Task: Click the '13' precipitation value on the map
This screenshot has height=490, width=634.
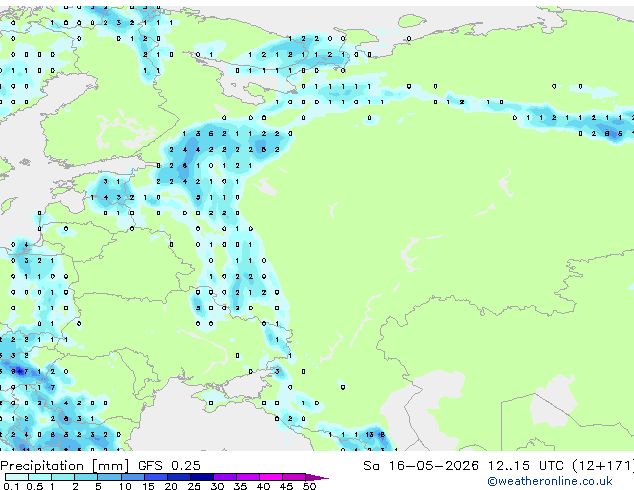Action: pyautogui.click(x=369, y=435)
